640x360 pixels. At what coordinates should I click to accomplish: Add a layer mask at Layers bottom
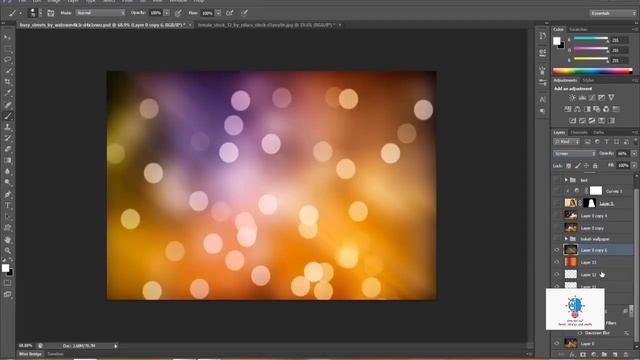tap(583, 355)
